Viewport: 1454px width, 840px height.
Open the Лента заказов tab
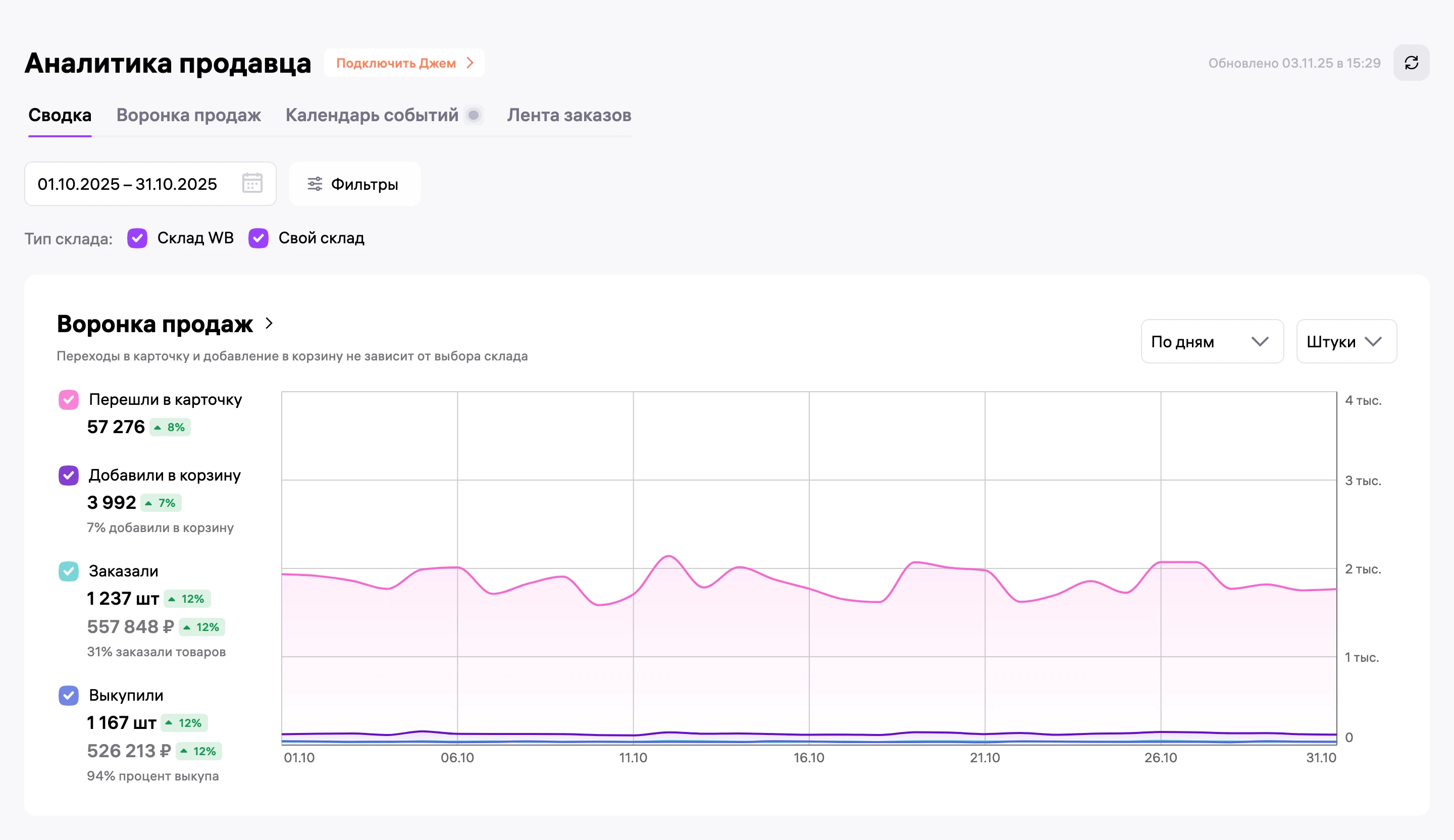[x=569, y=116]
